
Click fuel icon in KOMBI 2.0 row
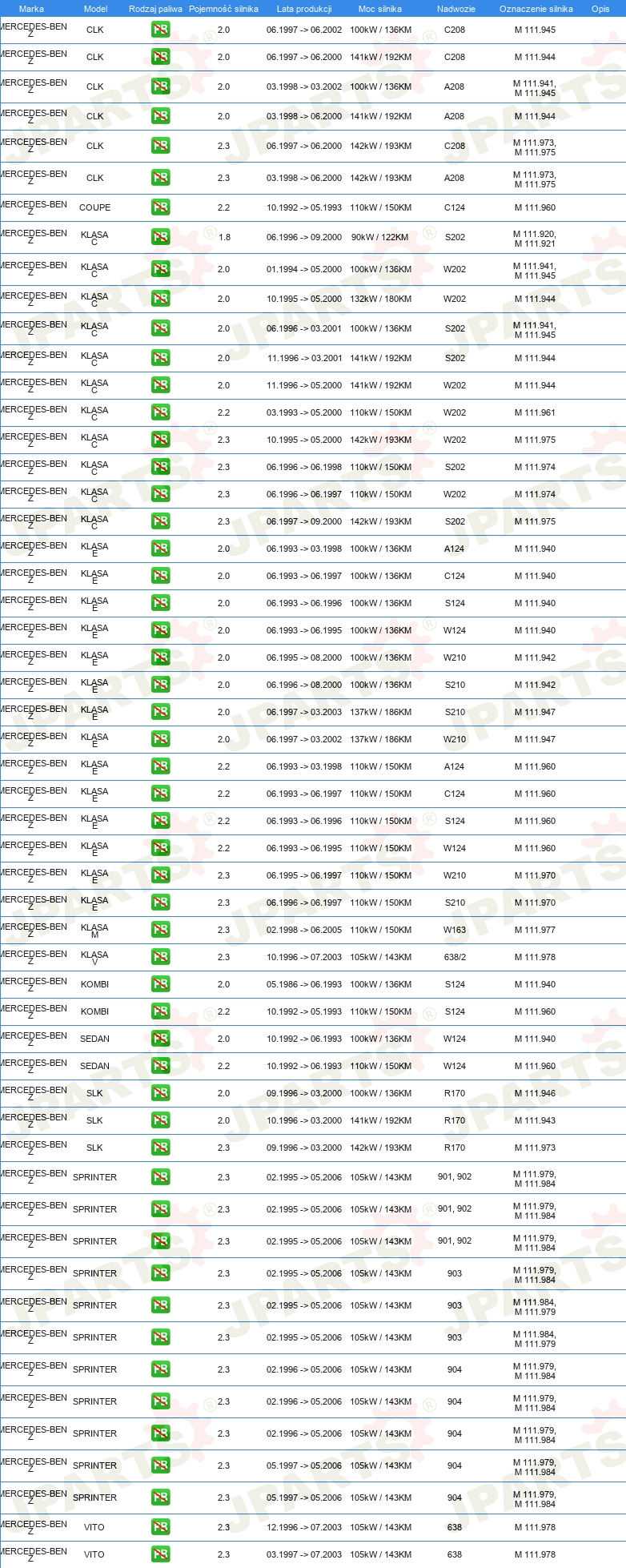160,984
